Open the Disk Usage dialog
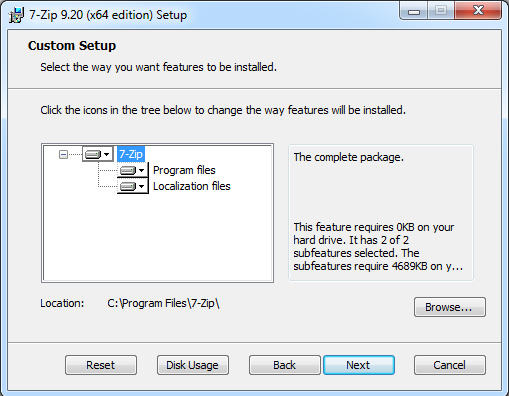 pyautogui.click(x=193, y=365)
